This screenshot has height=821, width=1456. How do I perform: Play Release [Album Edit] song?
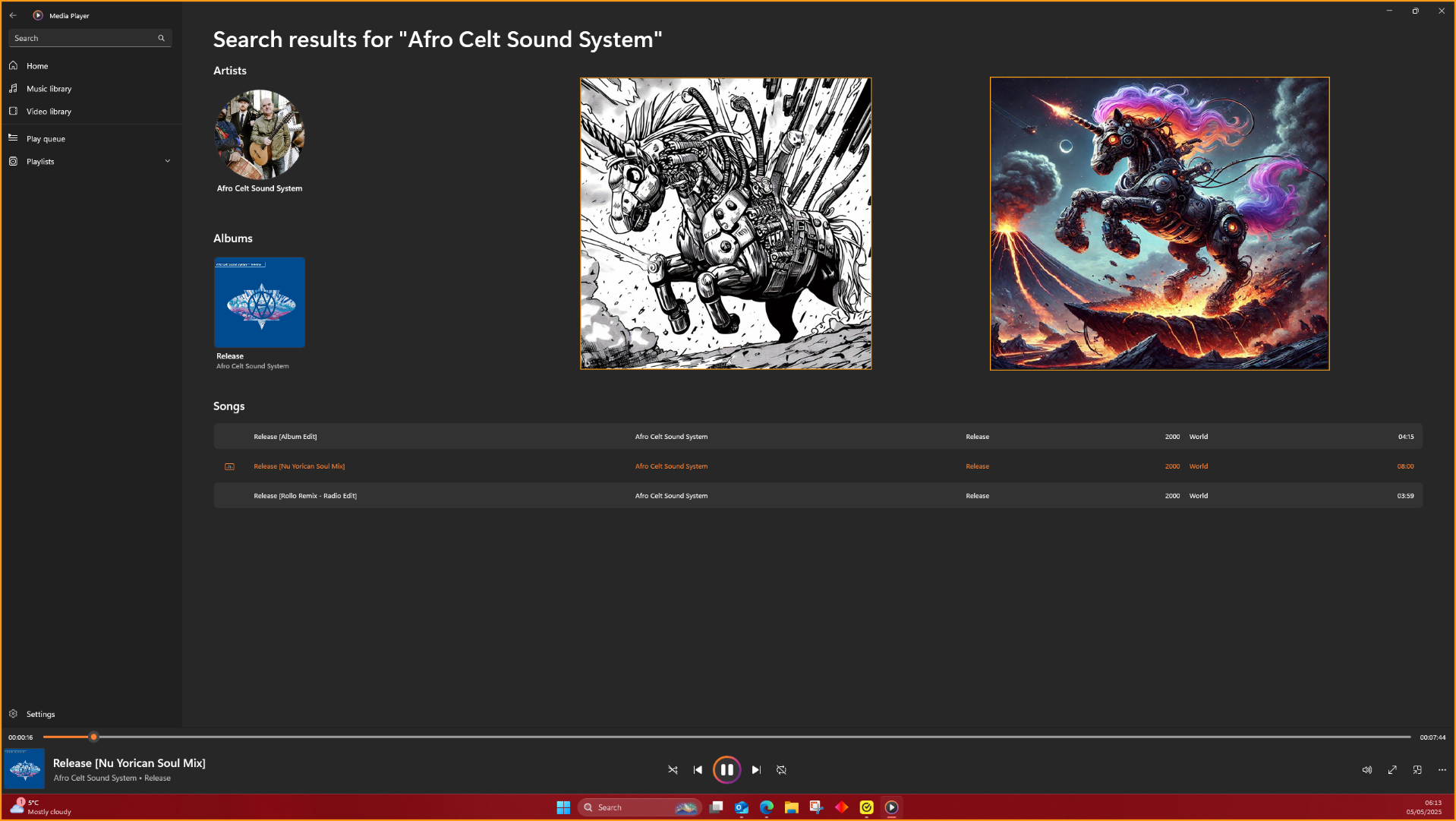coord(285,437)
